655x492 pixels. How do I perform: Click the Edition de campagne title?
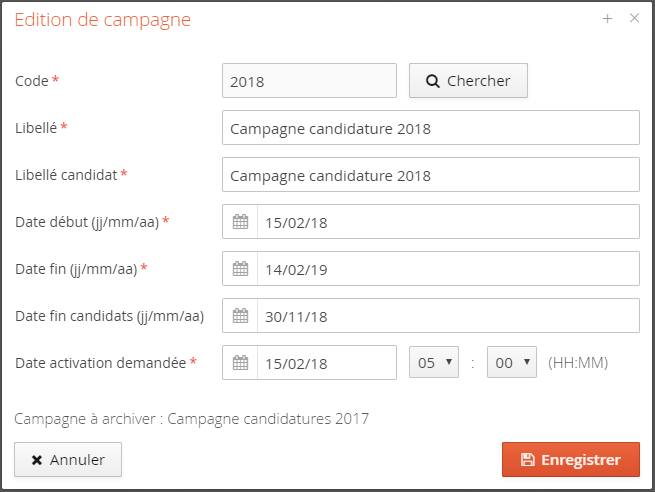(x=102, y=19)
